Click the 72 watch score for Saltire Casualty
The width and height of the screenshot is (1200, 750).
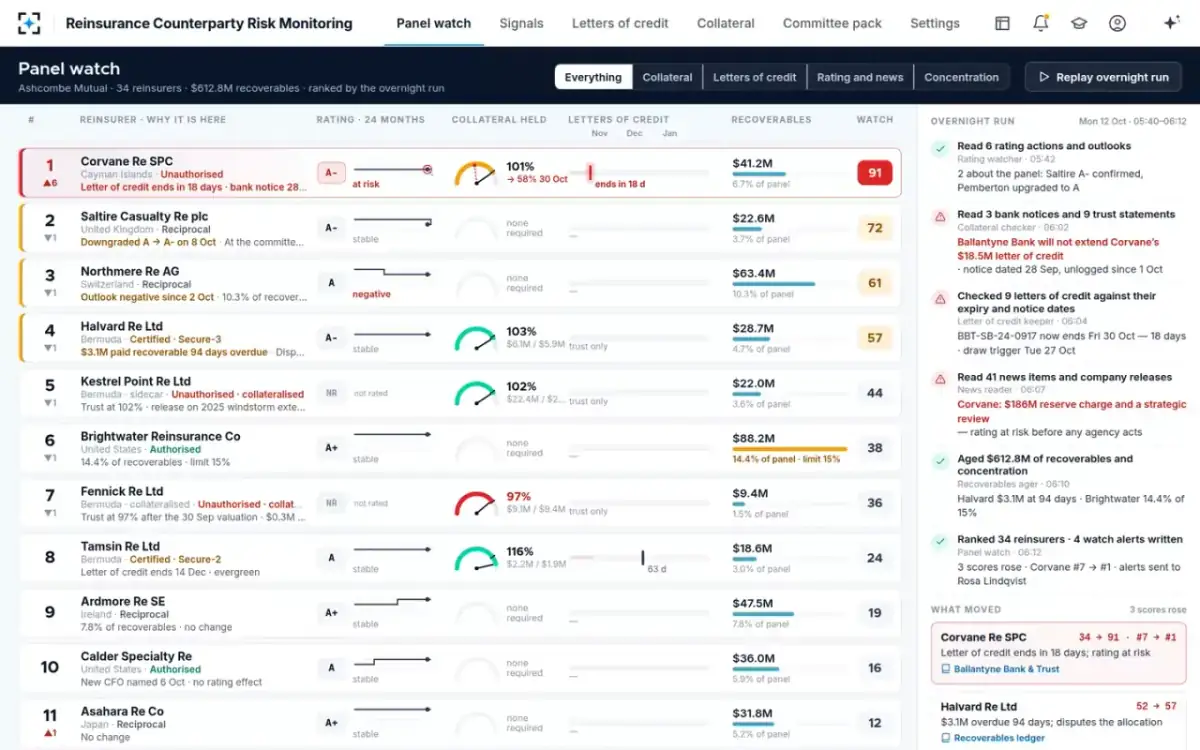coord(875,228)
